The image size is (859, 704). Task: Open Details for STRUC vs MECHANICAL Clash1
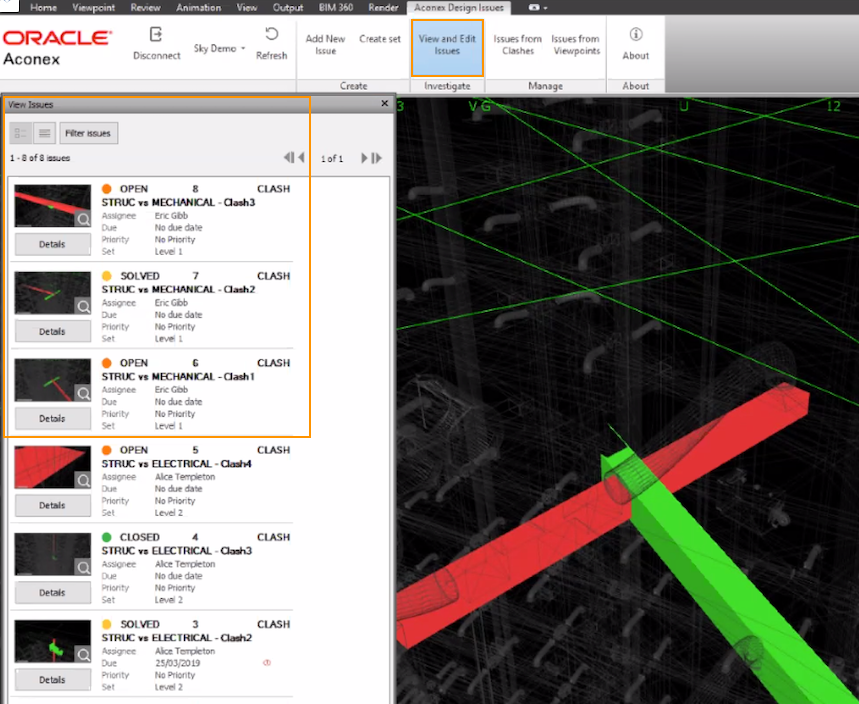(53, 419)
